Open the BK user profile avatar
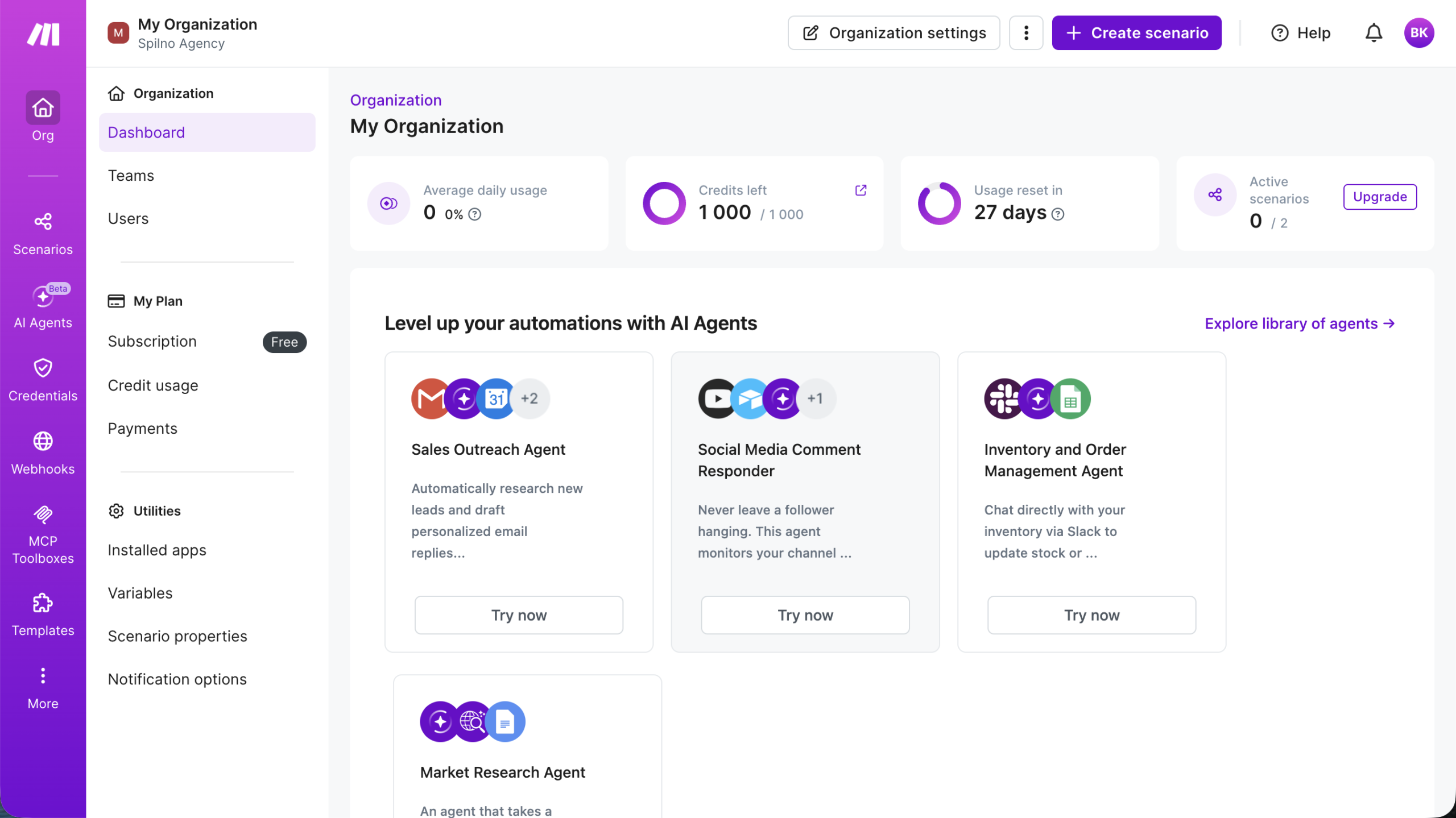Image resolution: width=1456 pixels, height=818 pixels. pyautogui.click(x=1419, y=33)
